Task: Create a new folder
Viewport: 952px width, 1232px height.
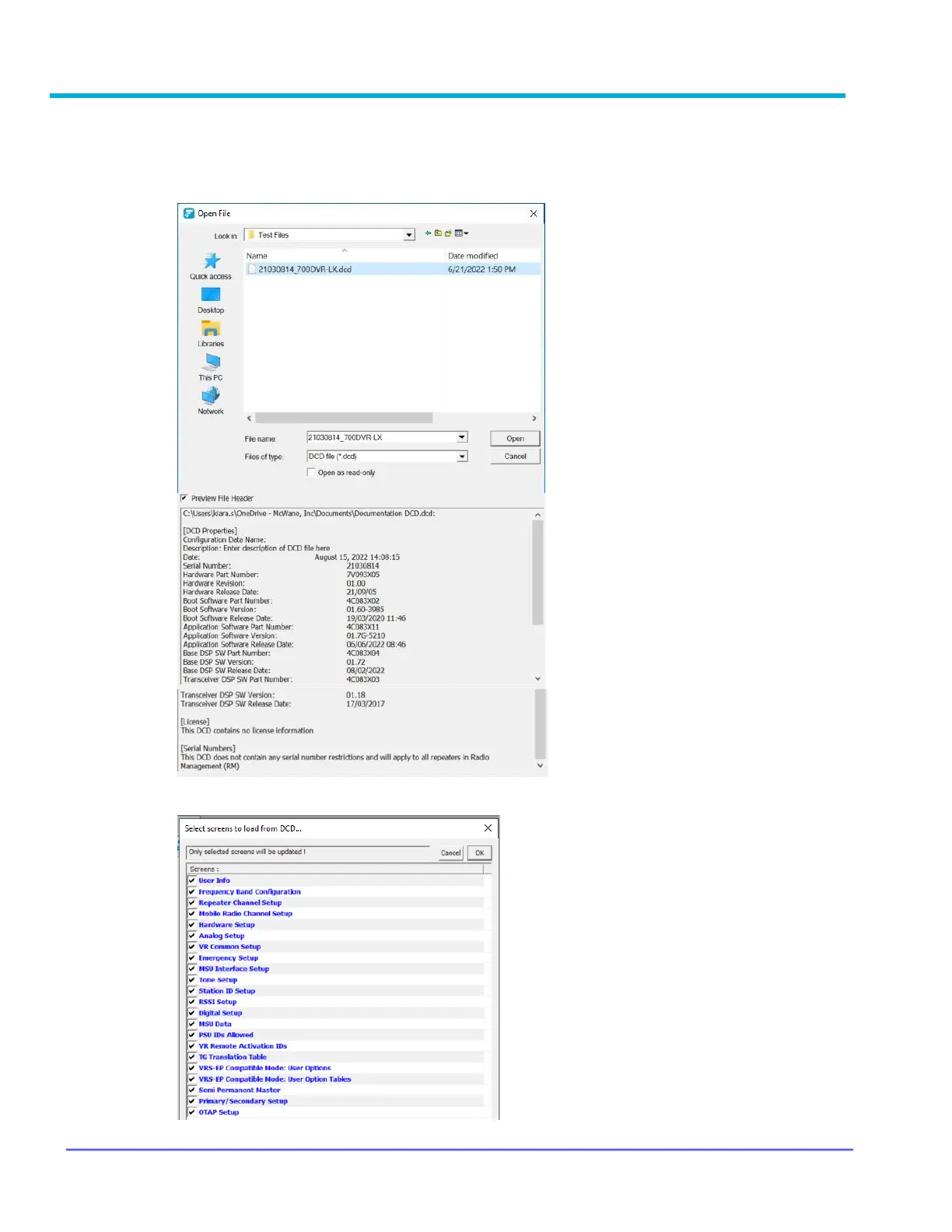Action: (448, 233)
